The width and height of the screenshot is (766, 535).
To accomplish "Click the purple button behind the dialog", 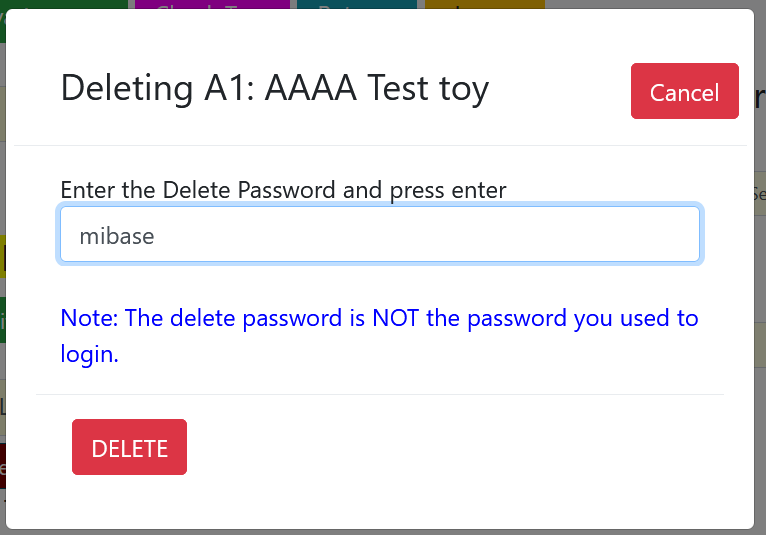I will (x=212, y=5).
